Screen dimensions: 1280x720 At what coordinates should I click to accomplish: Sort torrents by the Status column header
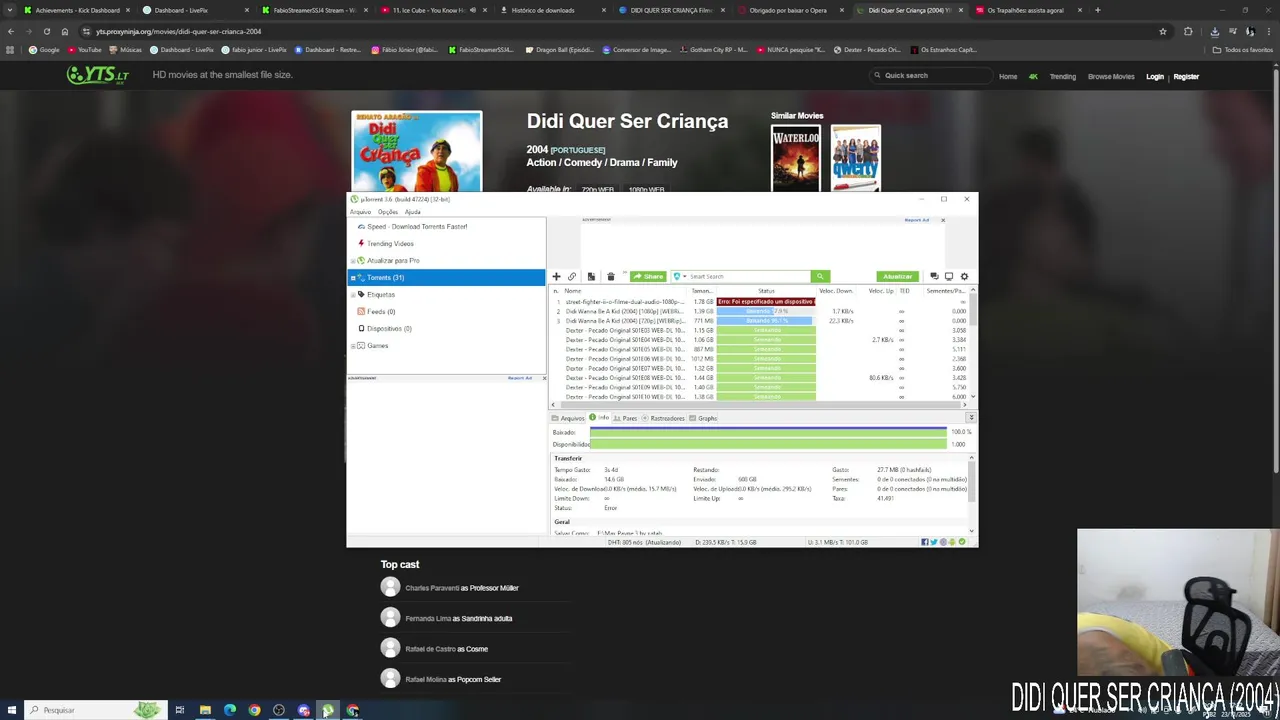(x=766, y=291)
